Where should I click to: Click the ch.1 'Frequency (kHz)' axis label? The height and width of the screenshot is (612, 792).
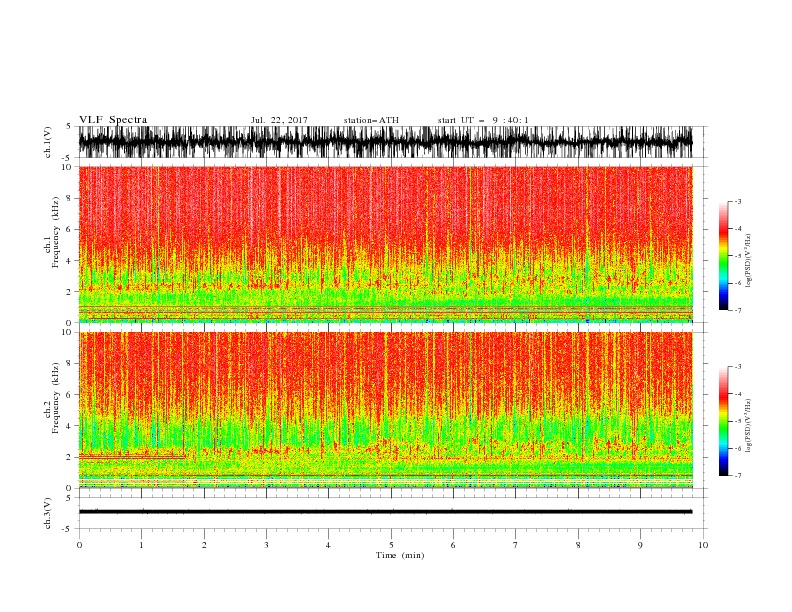click(x=56, y=232)
